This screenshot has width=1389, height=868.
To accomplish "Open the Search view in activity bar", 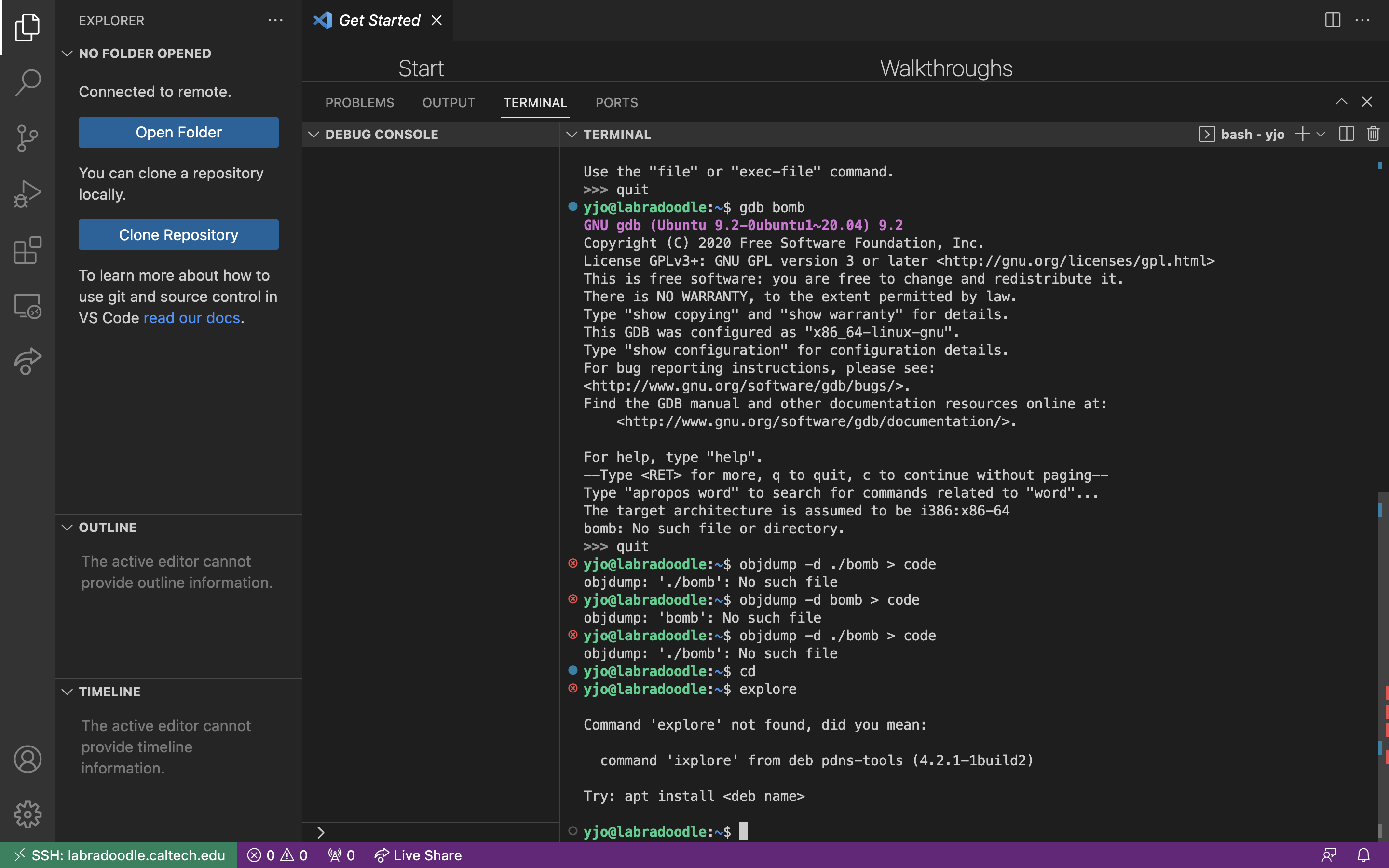I will coord(27,82).
